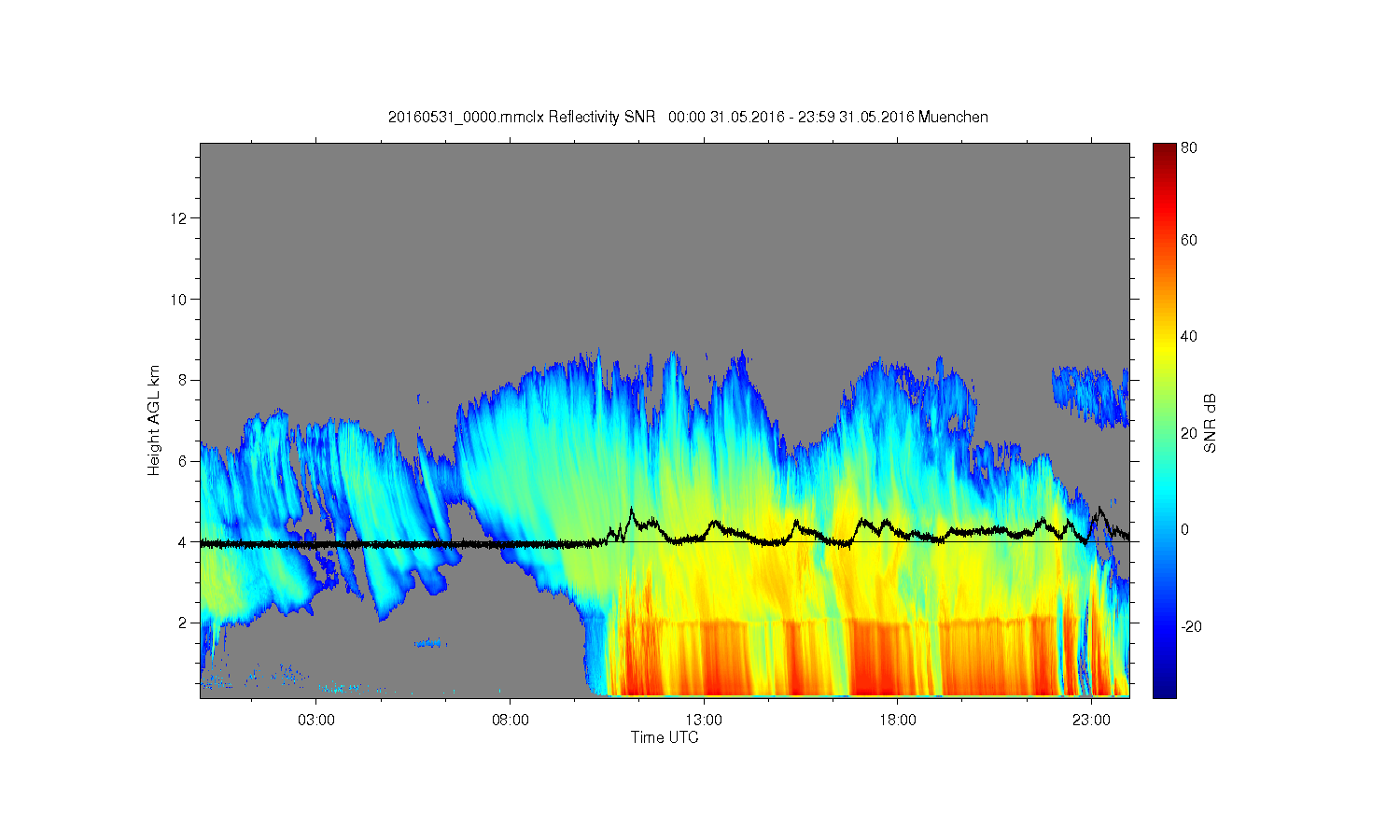The image size is (1400, 840).
Task: Click the vertical SNR color scale bar
Action: click(1164, 420)
